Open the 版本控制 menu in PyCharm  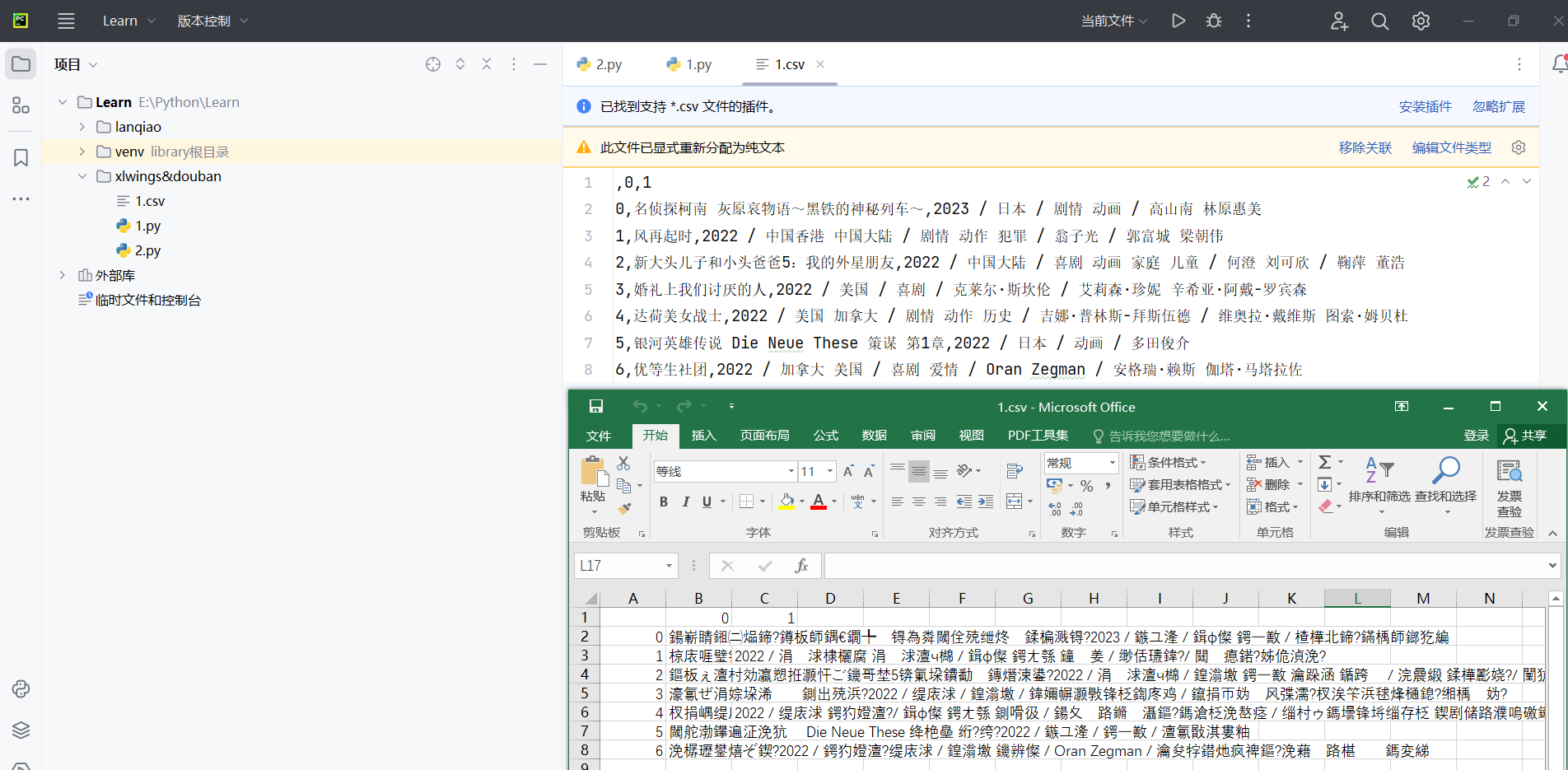point(212,21)
